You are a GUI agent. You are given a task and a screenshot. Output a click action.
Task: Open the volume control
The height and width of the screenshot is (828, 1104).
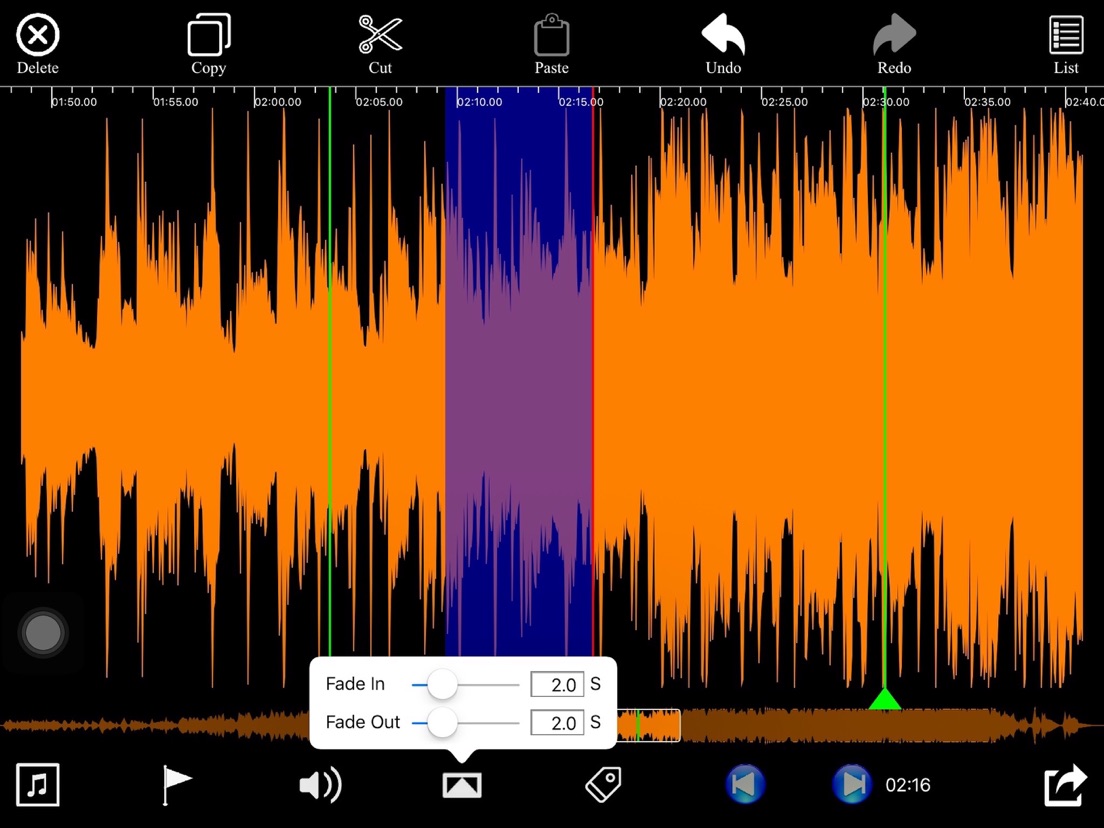[319, 785]
